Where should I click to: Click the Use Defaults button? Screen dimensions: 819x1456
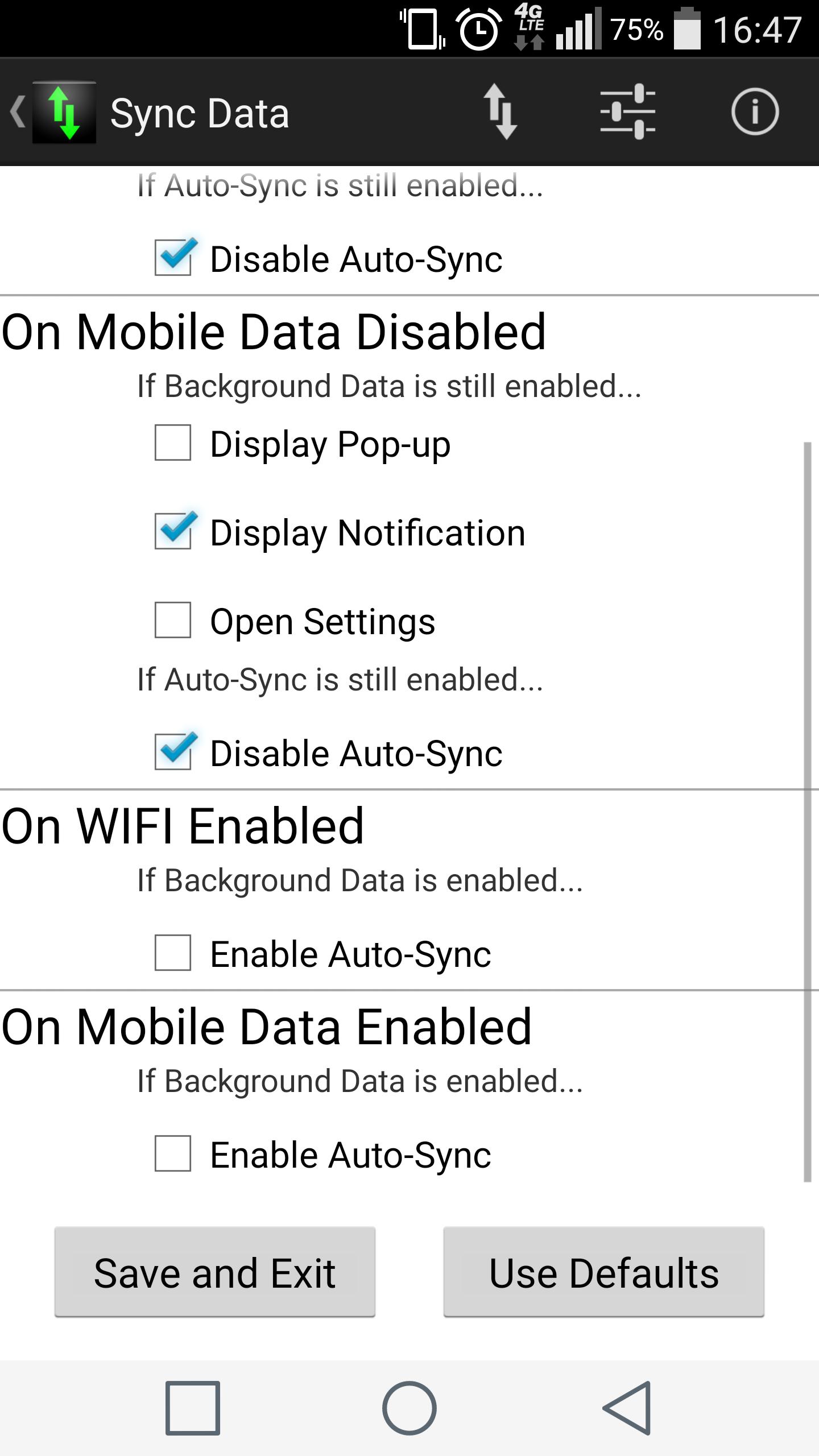pos(604,1272)
